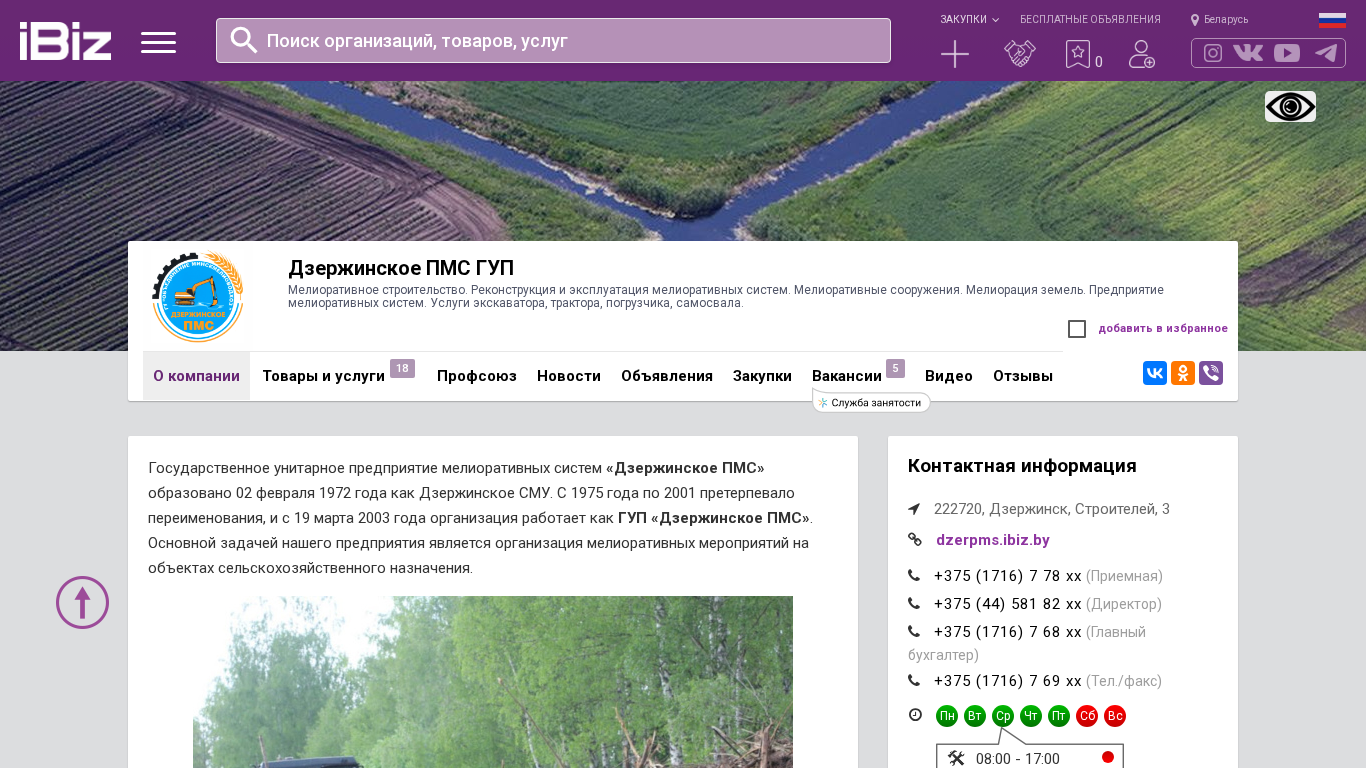Click the 08:00 - 17:00 working hours
The image size is (1366, 768).
[x=1018, y=759]
